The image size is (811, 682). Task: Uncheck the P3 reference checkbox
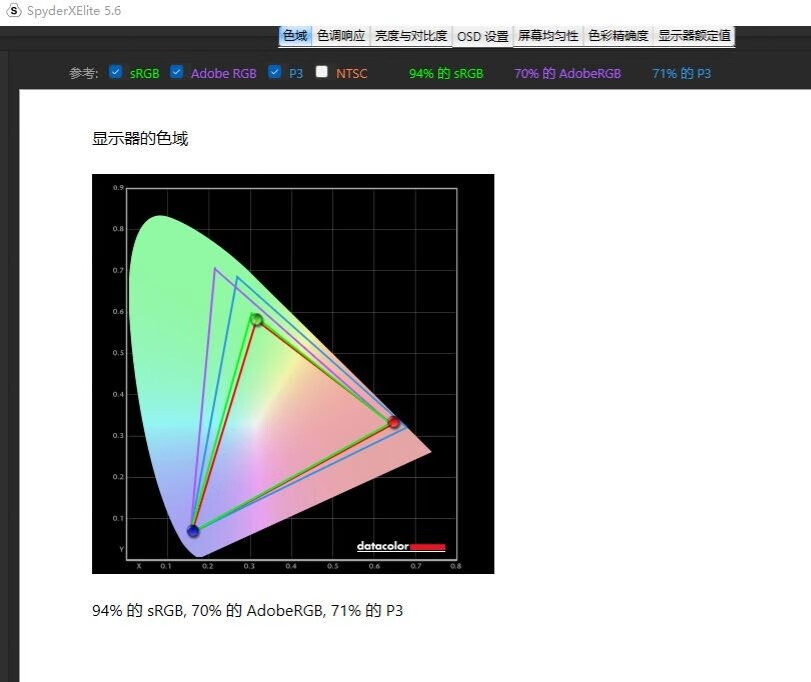tap(275, 72)
